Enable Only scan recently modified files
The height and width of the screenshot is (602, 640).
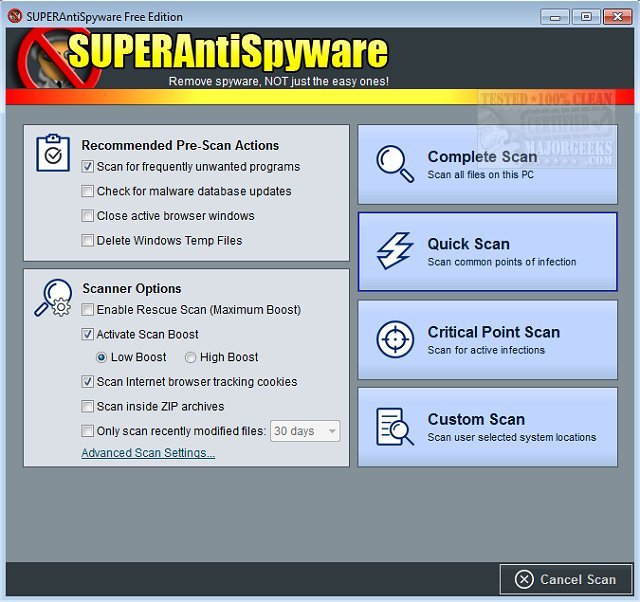click(x=87, y=431)
